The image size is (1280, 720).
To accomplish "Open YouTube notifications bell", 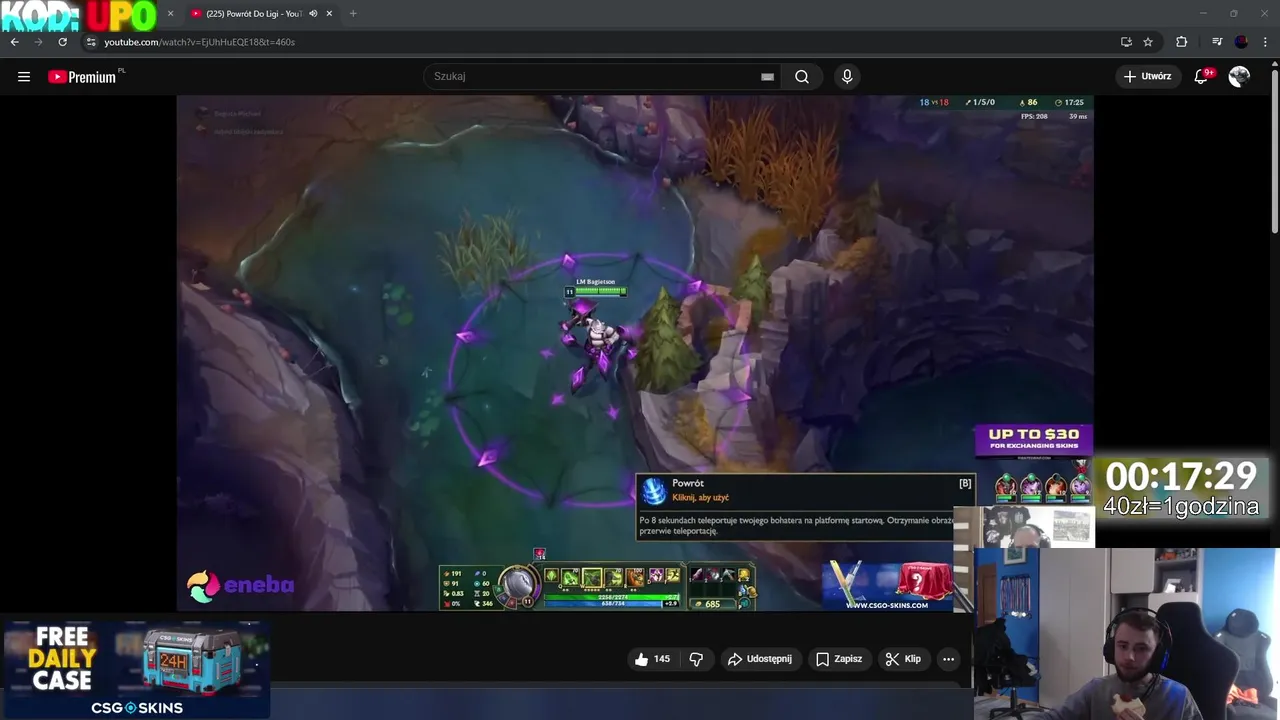I will [1202, 76].
